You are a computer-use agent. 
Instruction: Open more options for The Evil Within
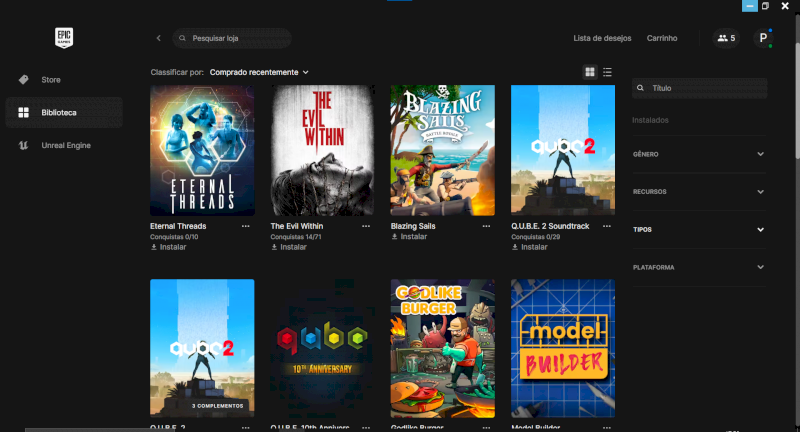pos(366,226)
